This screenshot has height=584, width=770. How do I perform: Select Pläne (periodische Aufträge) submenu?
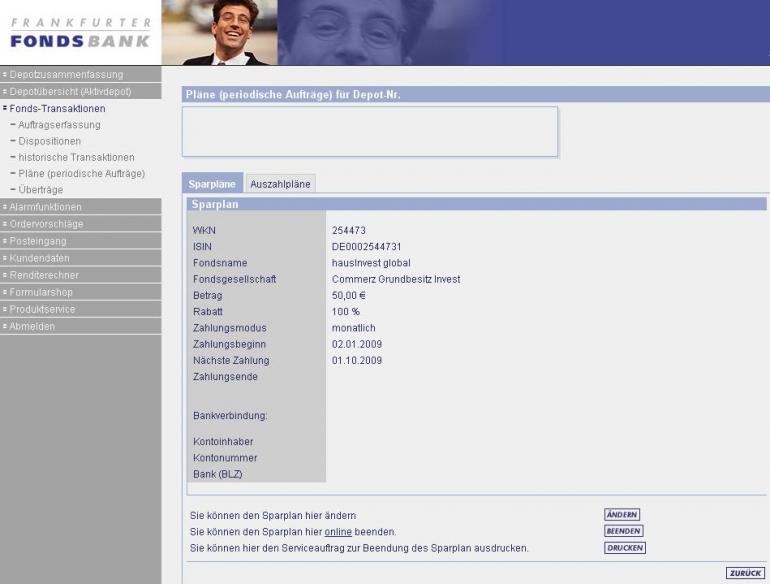82,173
